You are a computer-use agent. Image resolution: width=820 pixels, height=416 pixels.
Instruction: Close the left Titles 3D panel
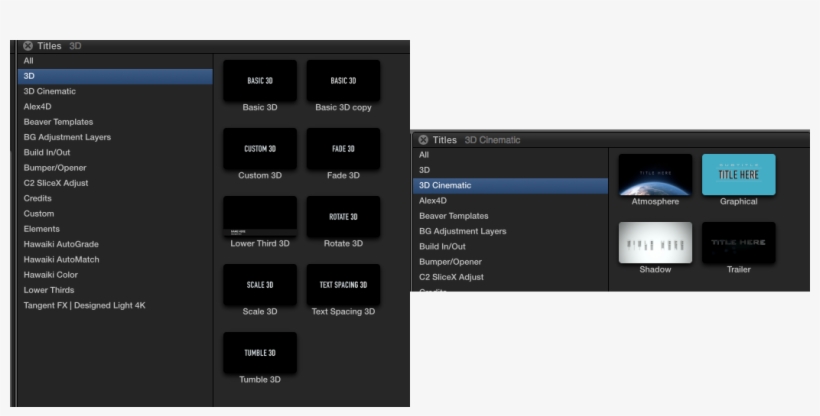(28, 46)
